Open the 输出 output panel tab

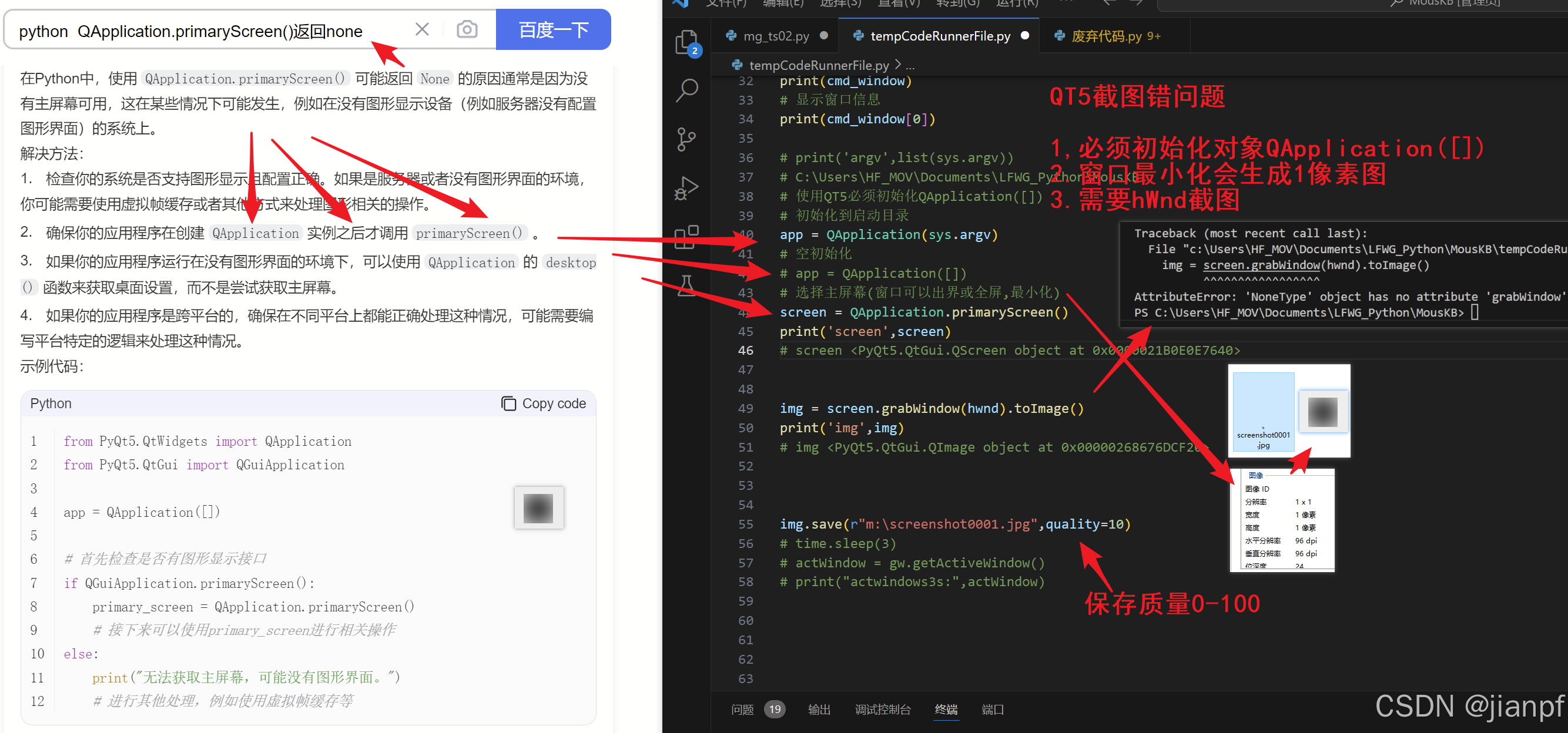tap(819, 710)
